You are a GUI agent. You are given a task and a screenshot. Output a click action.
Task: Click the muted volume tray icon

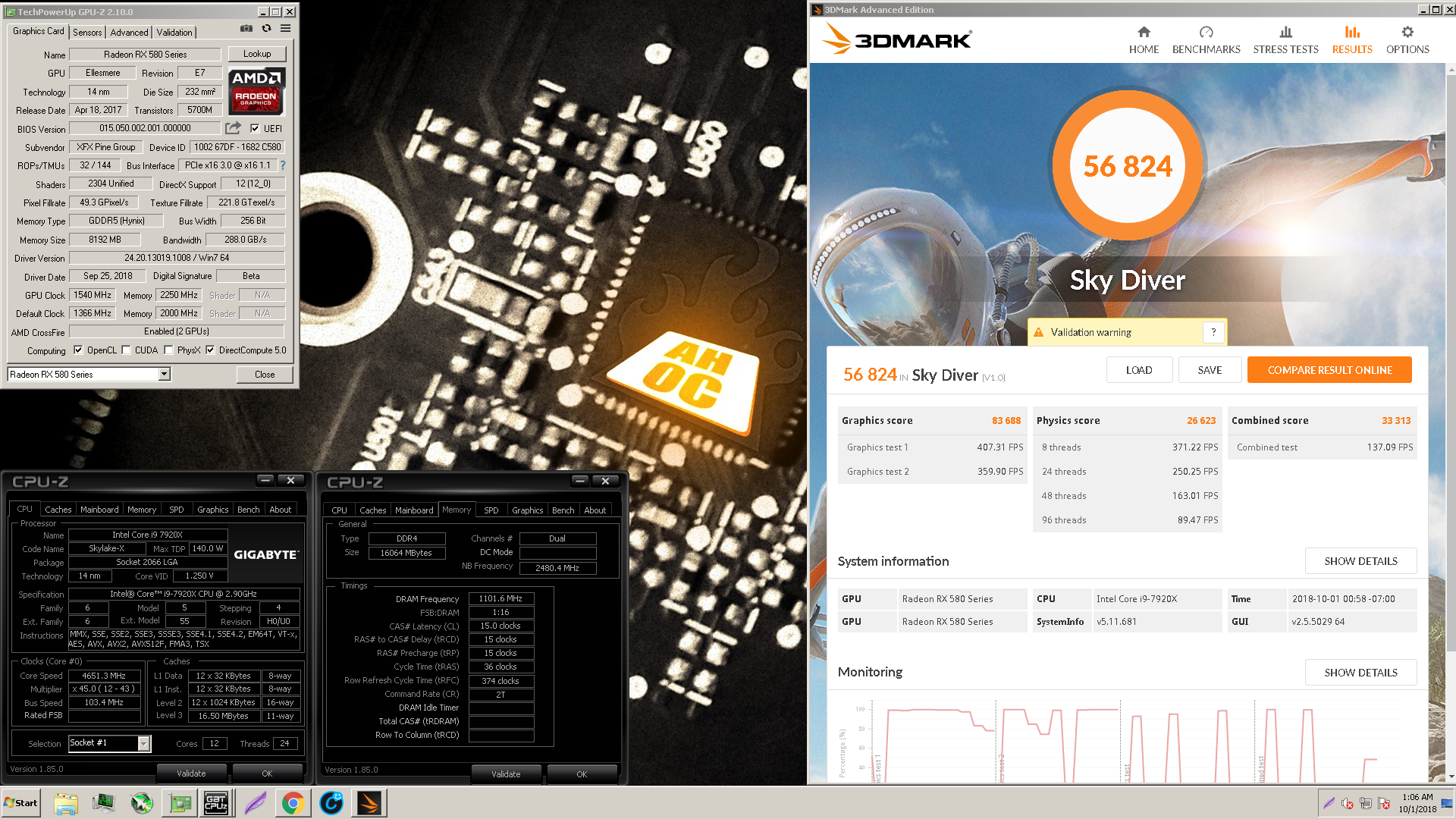pos(1347,803)
